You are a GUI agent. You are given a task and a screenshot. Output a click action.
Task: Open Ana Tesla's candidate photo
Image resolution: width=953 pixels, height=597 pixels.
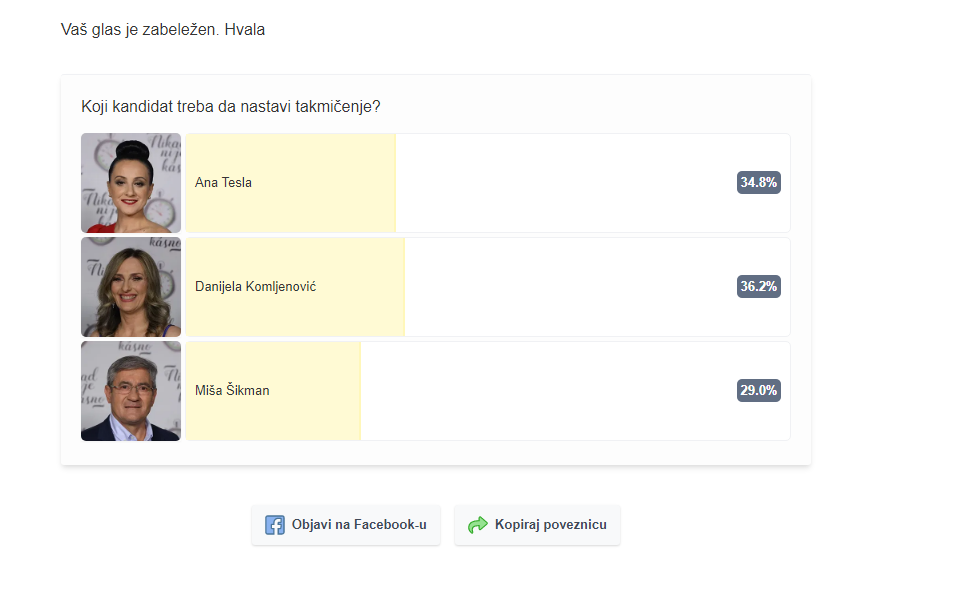tap(131, 183)
